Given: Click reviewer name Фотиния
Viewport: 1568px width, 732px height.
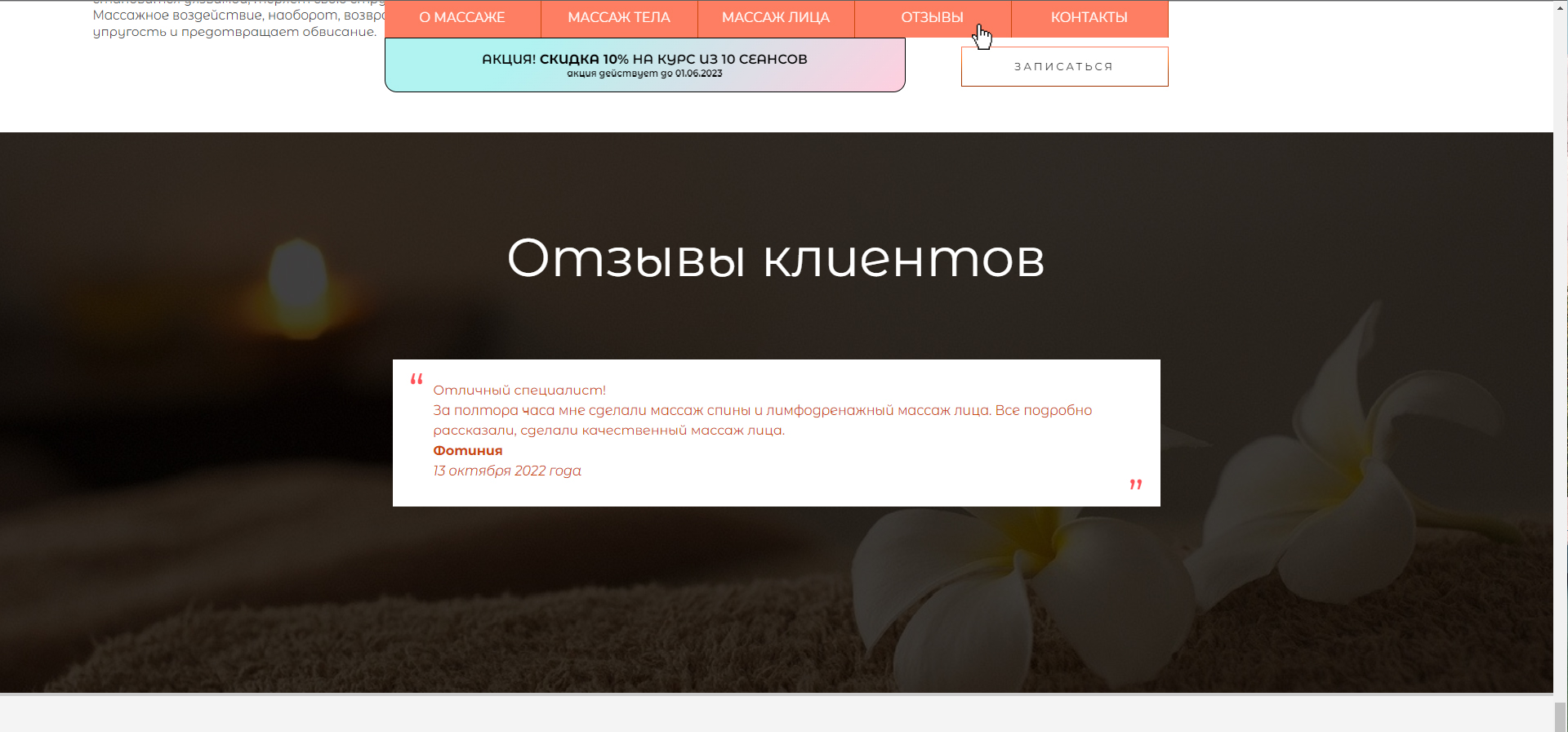Looking at the screenshot, I should 468,450.
